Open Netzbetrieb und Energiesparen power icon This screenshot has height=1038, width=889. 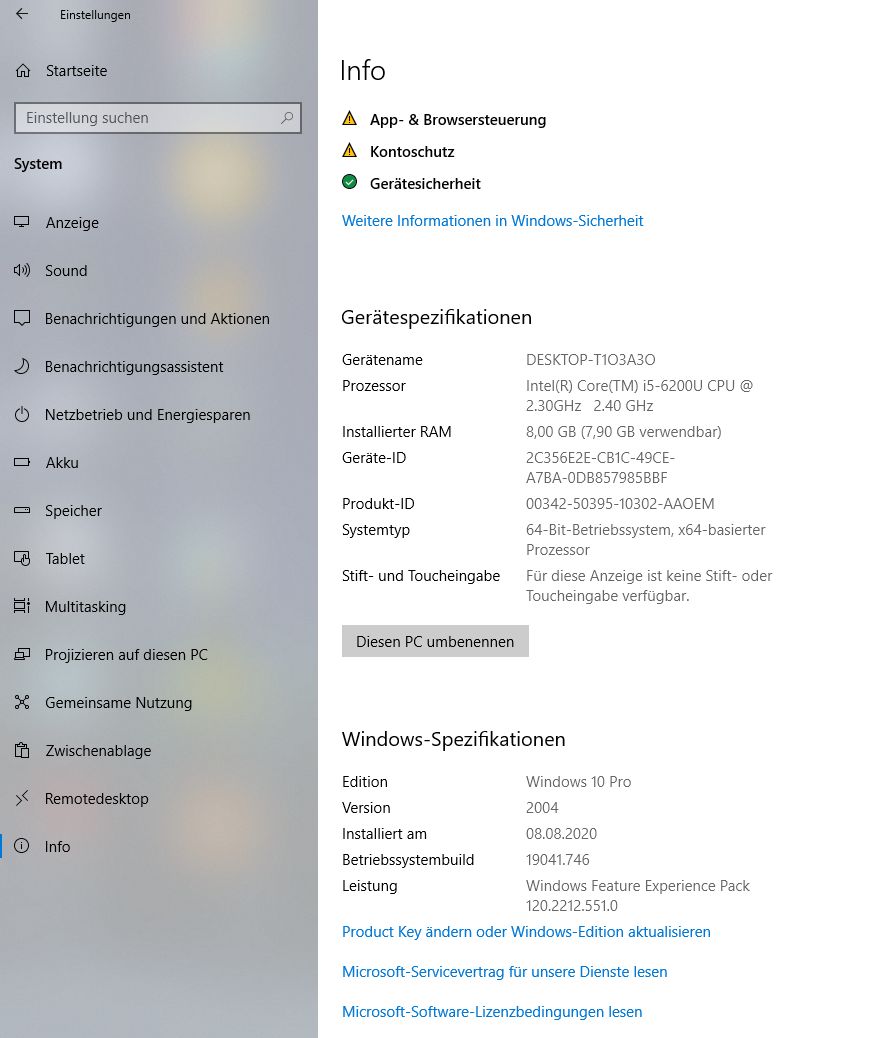(x=22, y=414)
